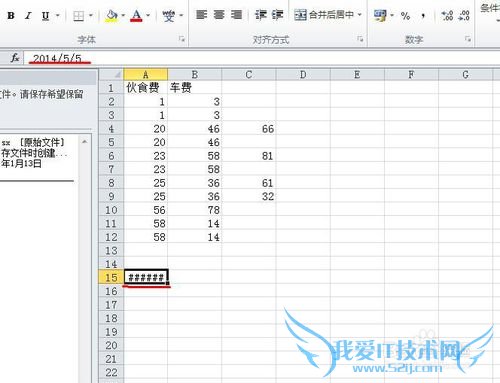Viewport: 500px width, 383px height.
Task: Open underline style dropdown arrow
Action: pos(58,15)
